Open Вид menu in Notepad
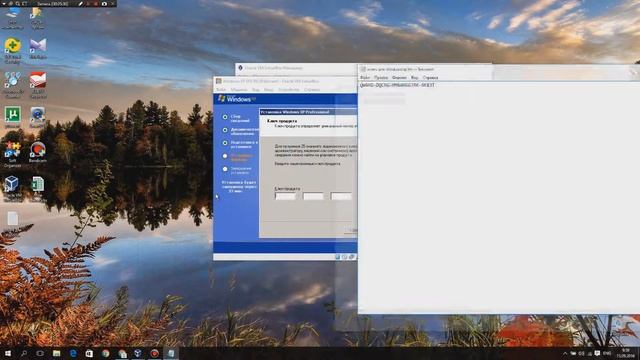 pyautogui.click(x=414, y=78)
